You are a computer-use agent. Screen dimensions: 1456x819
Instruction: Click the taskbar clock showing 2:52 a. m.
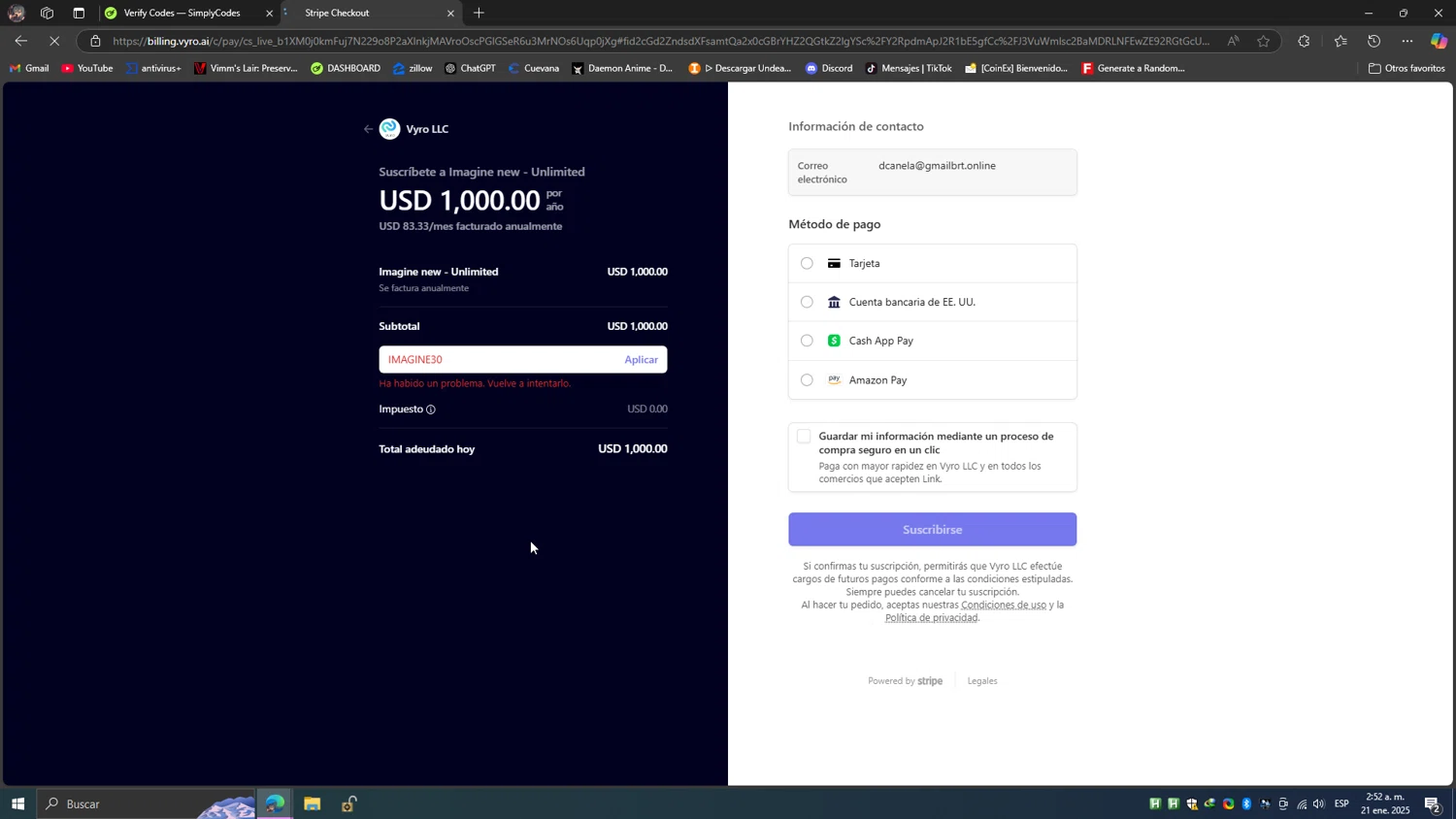pos(1385,803)
